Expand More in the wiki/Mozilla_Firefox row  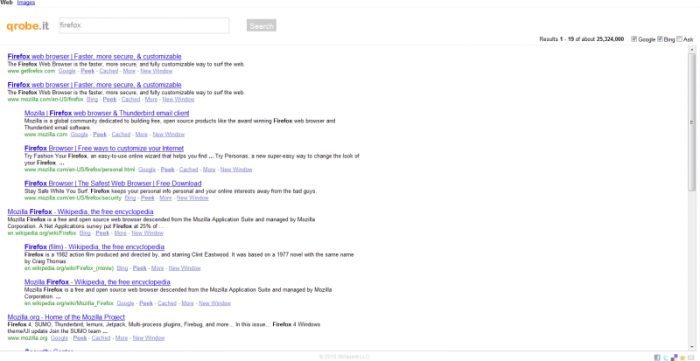pyautogui.click(x=188, y=303)
